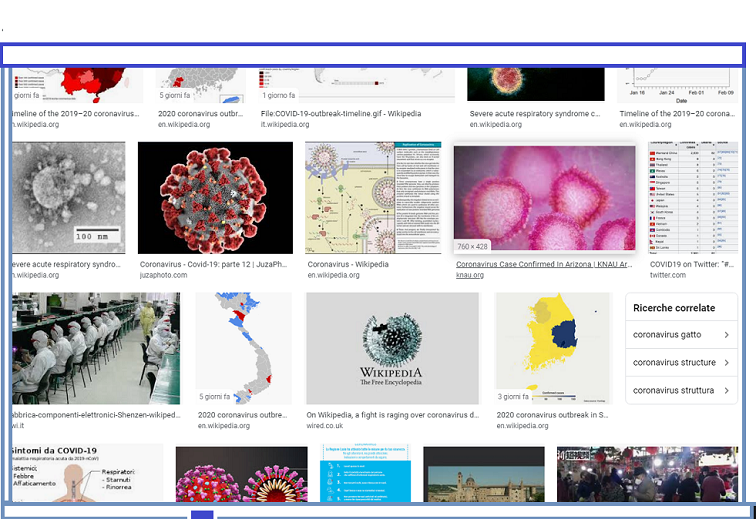This screenshot has width=756, height=519.
Task: Open blue instructions infographic thumbnail
Action: (365, 474)
